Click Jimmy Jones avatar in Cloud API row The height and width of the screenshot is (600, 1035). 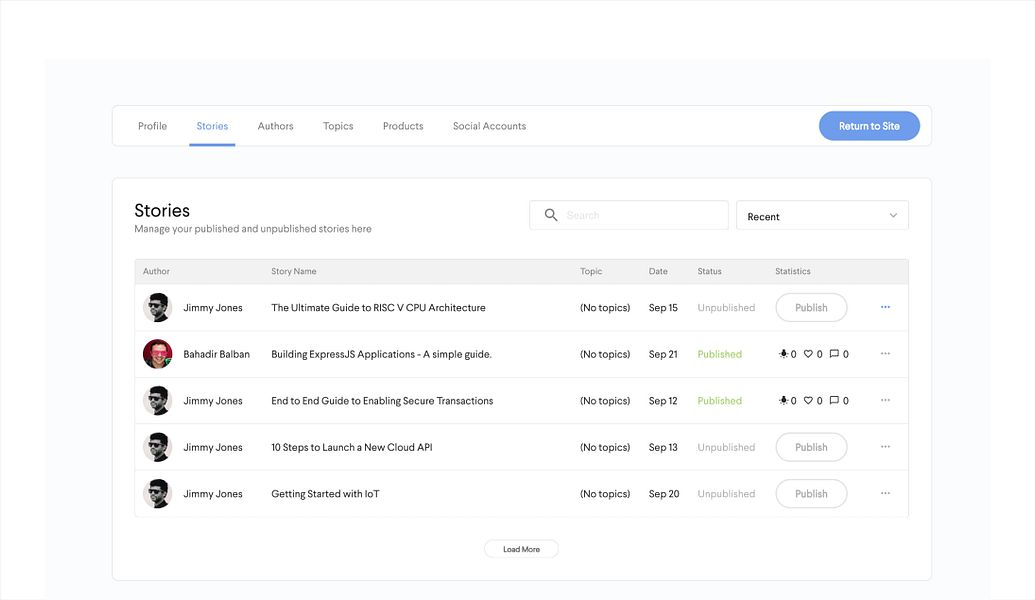158,447
